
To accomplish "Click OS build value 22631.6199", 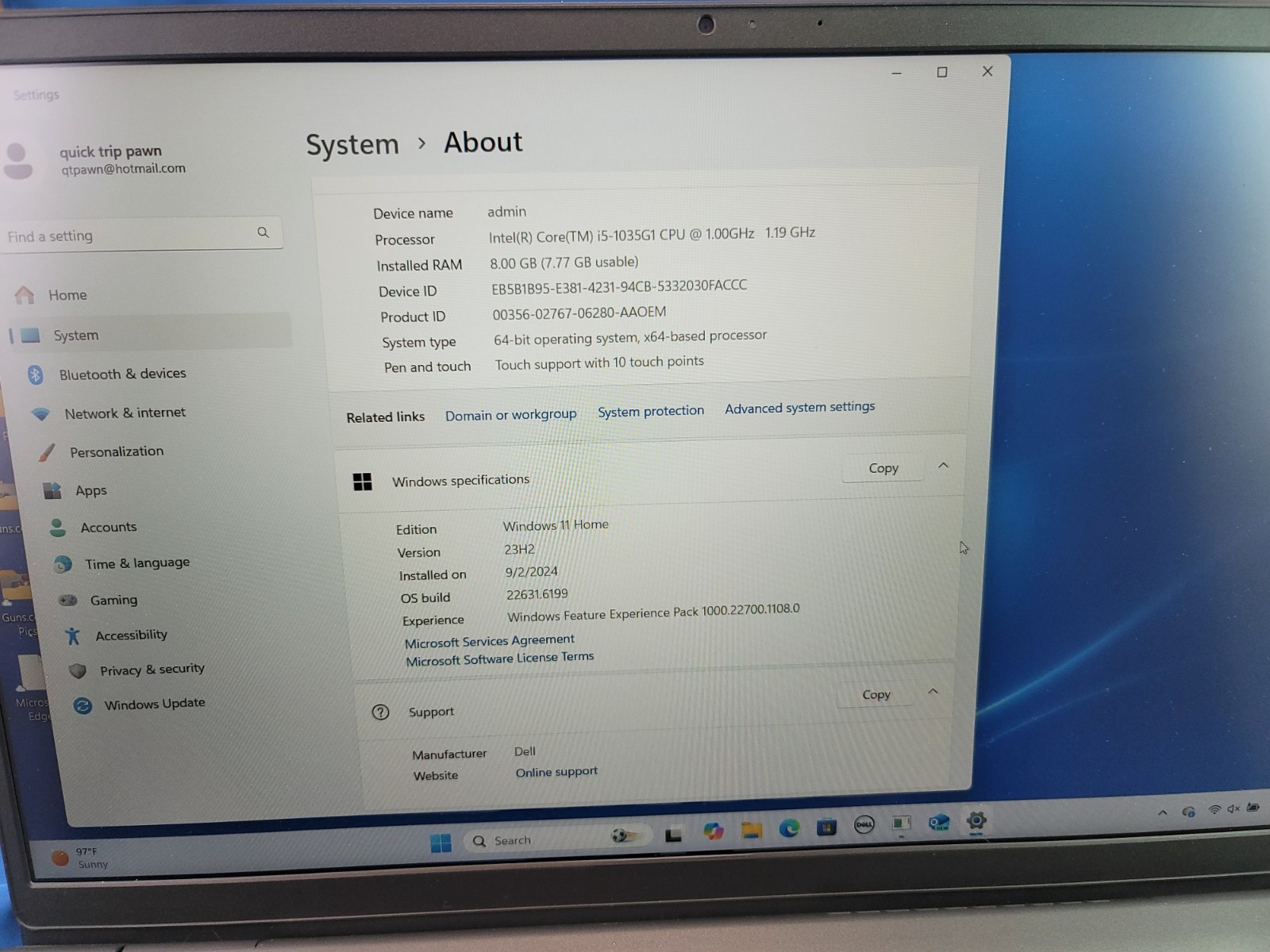I will click(x=537, y=594).
